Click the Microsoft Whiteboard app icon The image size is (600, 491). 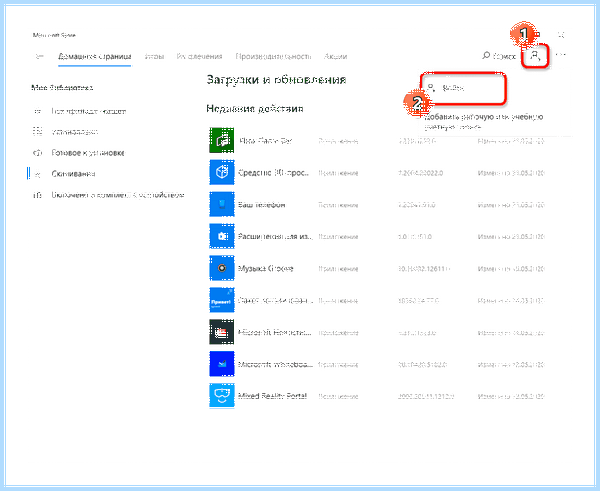click(222, 364)
